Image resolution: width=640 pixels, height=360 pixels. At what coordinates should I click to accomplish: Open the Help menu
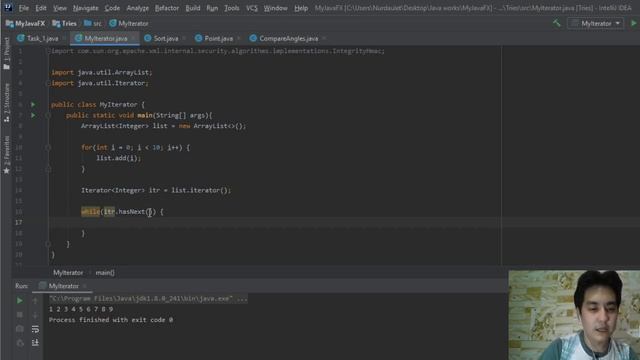coord(301,8)
